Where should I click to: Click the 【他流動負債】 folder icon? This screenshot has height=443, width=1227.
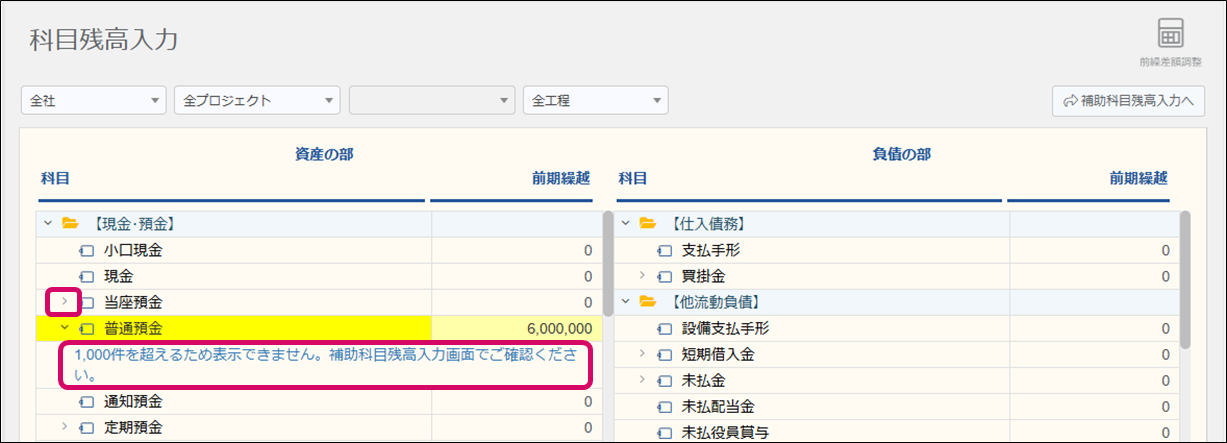tap(648, 301)
